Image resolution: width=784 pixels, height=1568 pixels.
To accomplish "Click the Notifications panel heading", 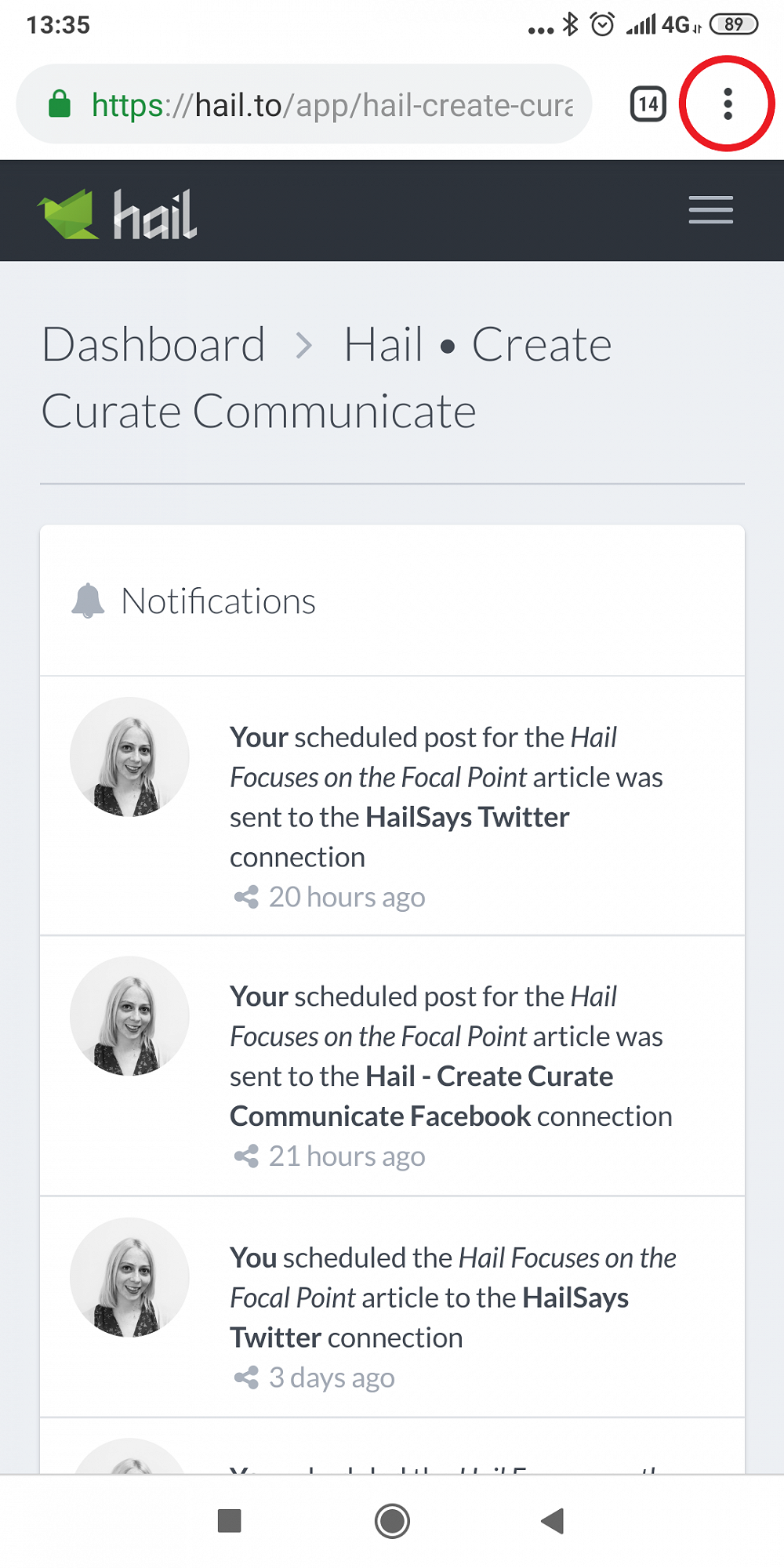I will point(218,601).
